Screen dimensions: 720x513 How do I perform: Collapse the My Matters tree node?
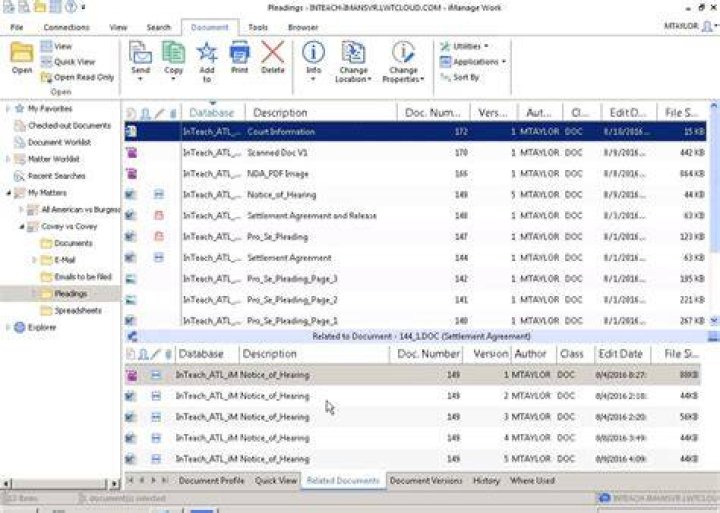coord(8,193)
